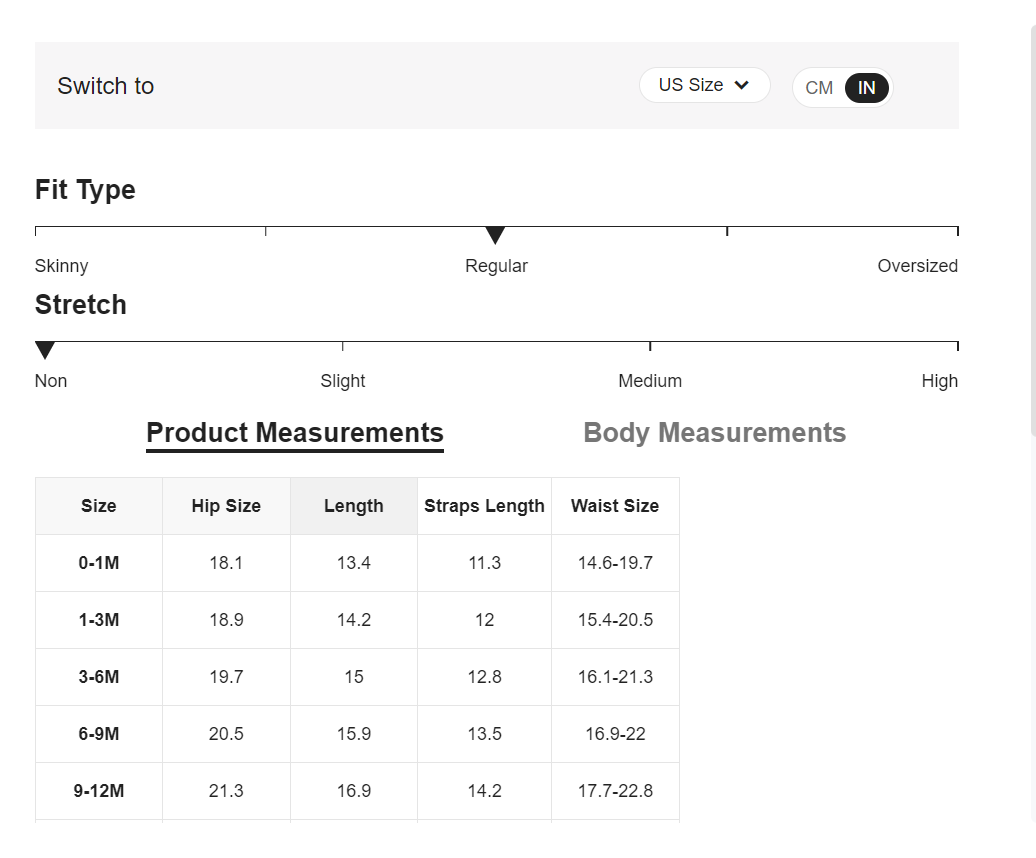Click the Stretch Non triangle marker
This screenshot has width=1036, height=858.
(45, 350)
